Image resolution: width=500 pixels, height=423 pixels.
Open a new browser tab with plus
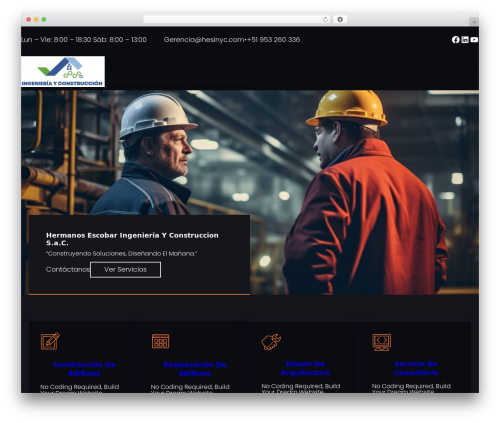(474, 22)
